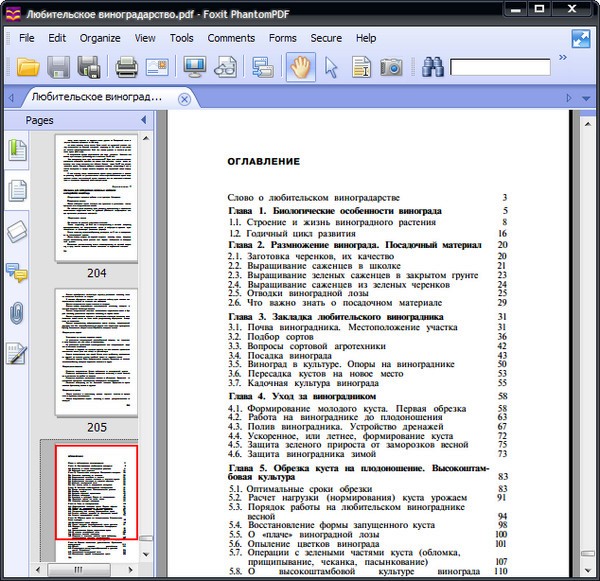Click line '2.2. Выращивание саженцев в школке'
The image size is (600, 581).
point(314,266)
